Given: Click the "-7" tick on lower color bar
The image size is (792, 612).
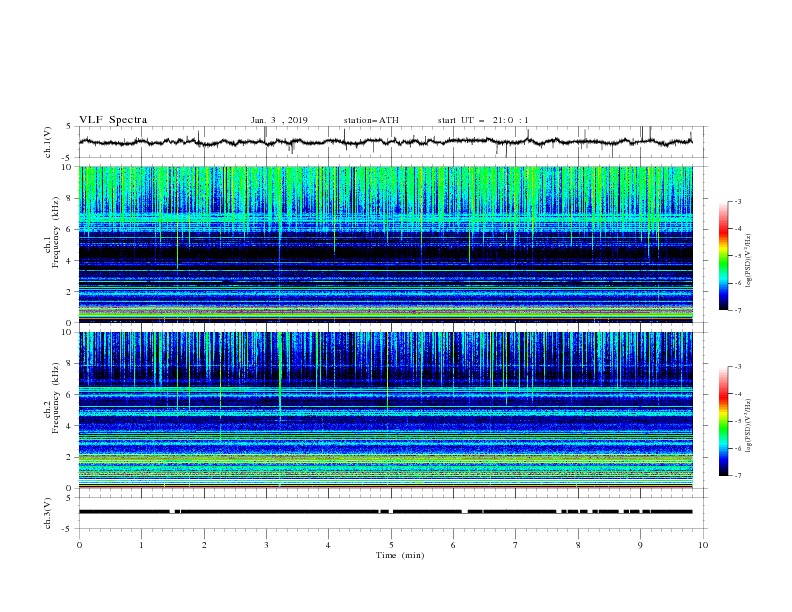Looking at the screenshot, I should click(738, 476).
